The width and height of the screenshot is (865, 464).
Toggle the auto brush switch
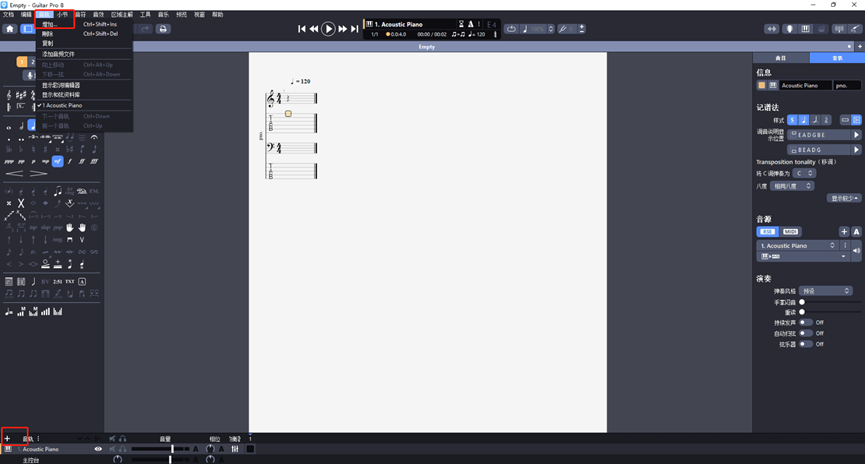[x=805, y=333]
